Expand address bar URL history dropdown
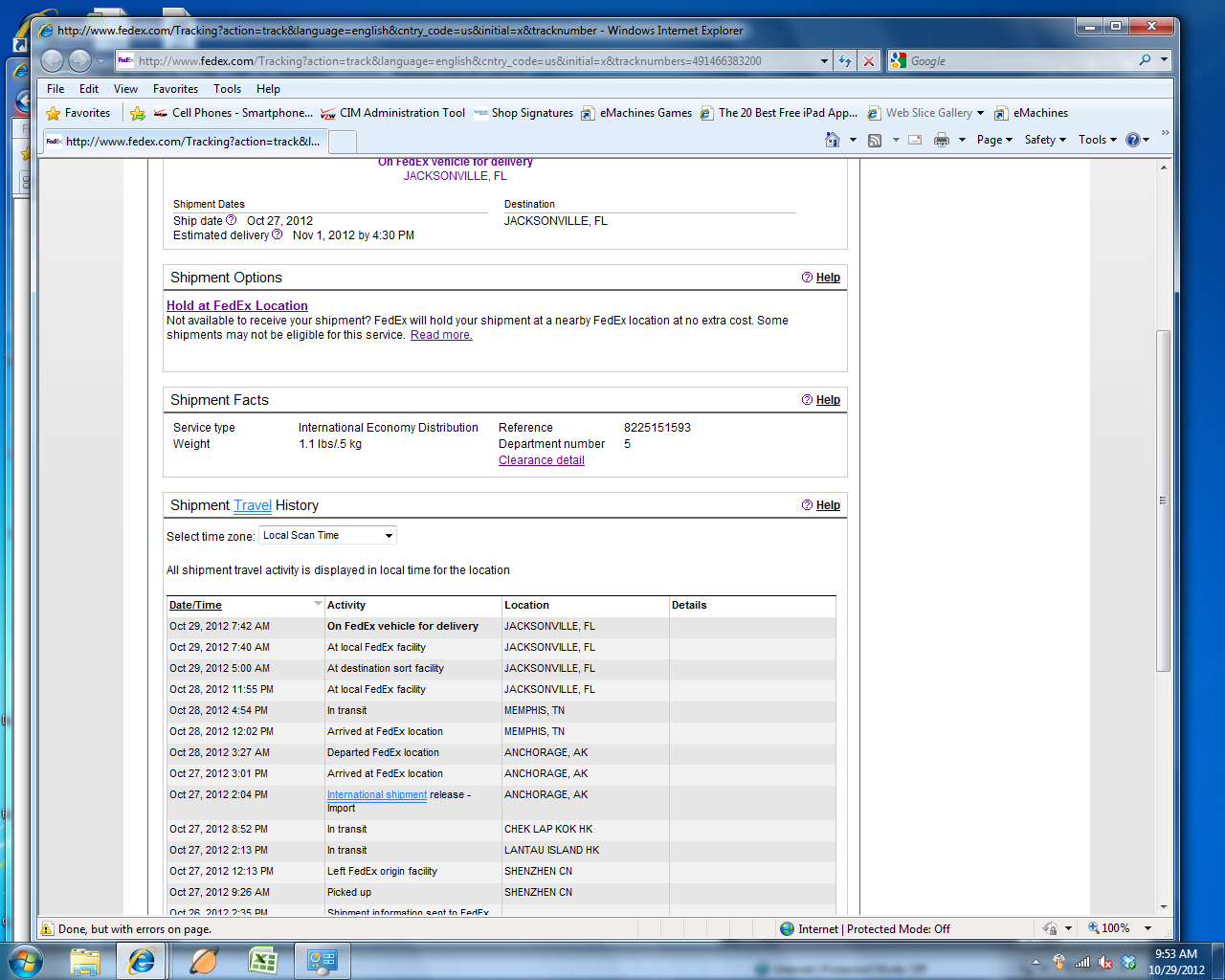The height and width of the screenshot is (980, 1225). coord(824,60)
